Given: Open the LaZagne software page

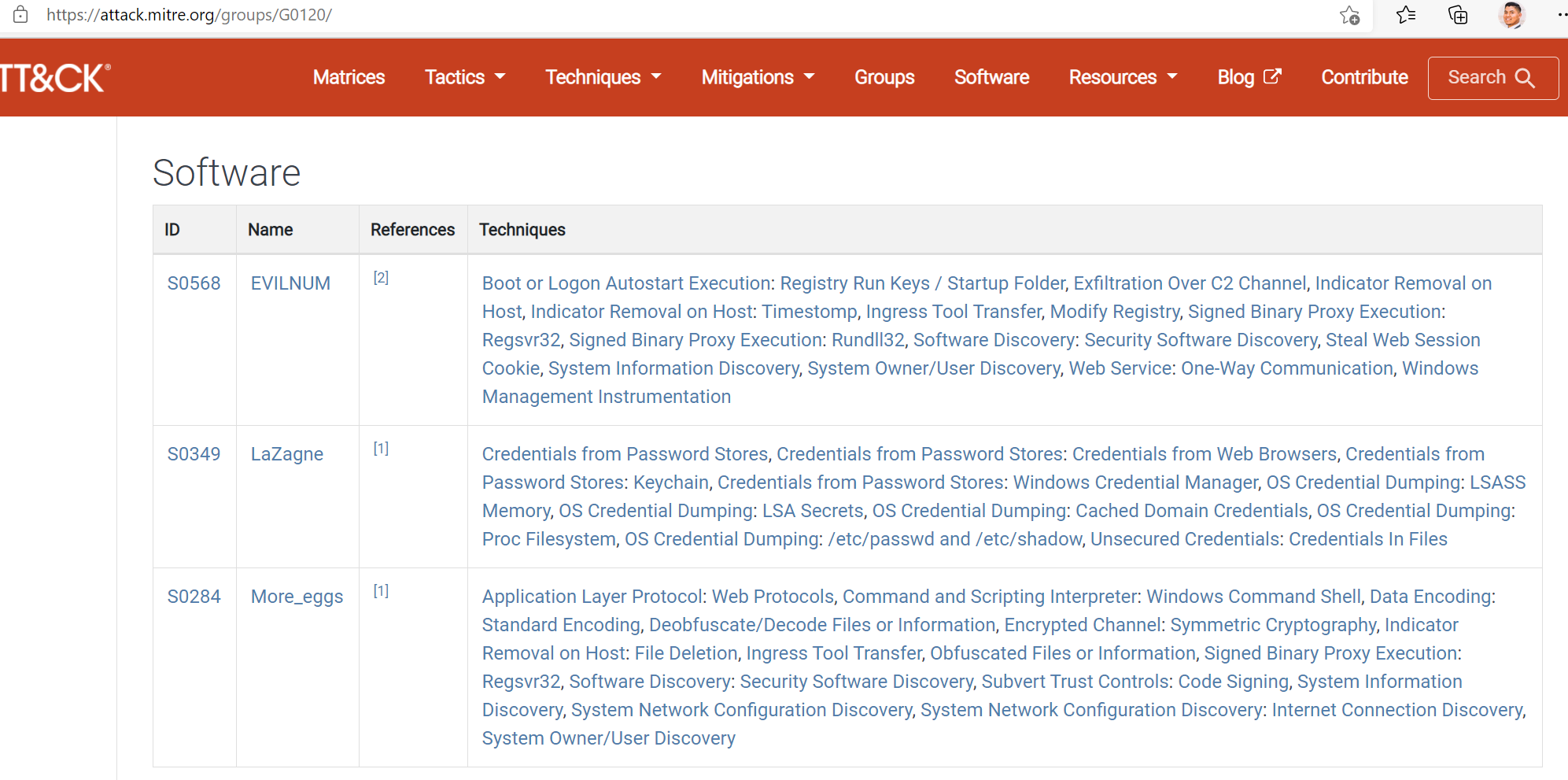Looking at the screenshot, I should point(286,453).
